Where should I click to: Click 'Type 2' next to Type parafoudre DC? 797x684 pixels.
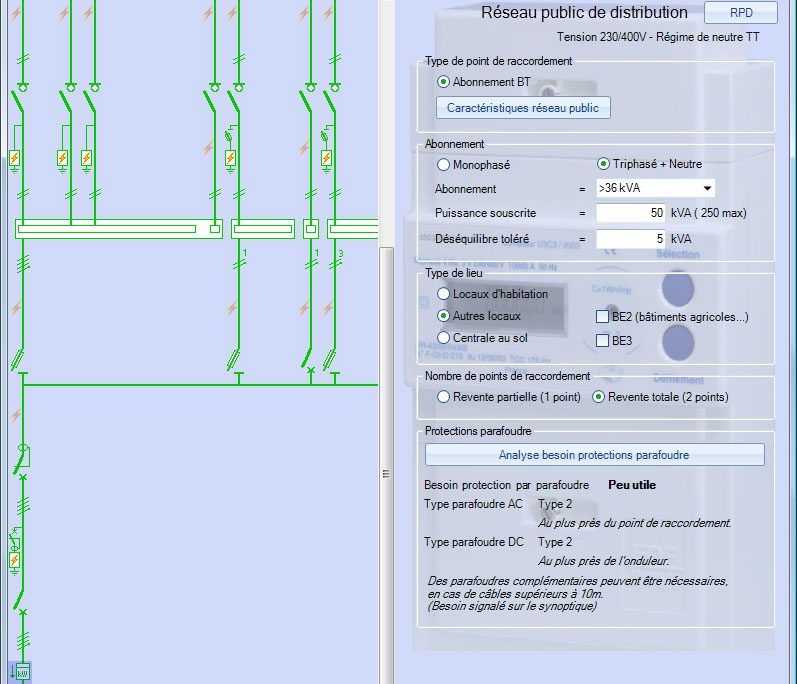click(555, 542)
